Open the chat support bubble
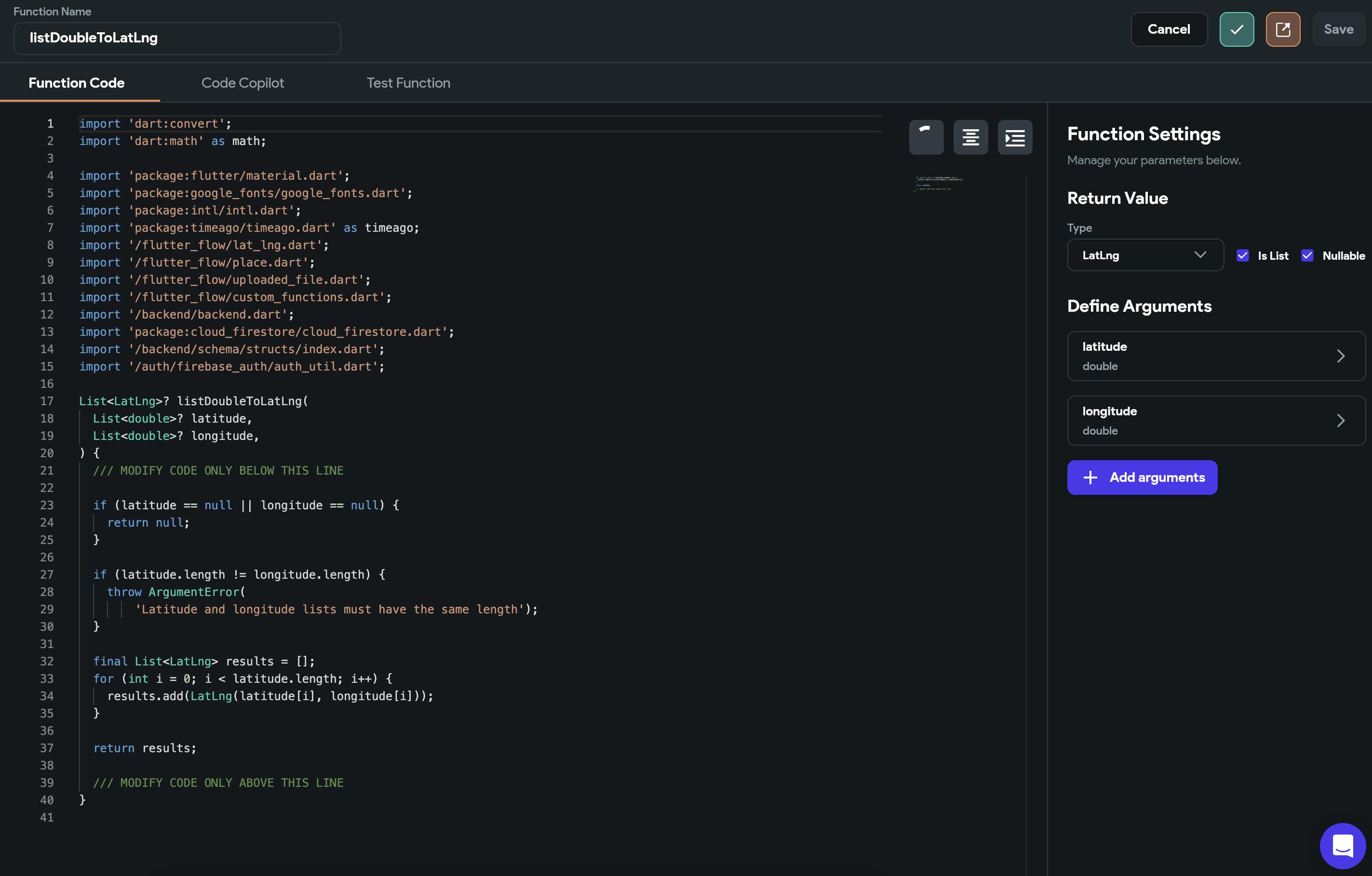1372x876 pixels. 1343,846
